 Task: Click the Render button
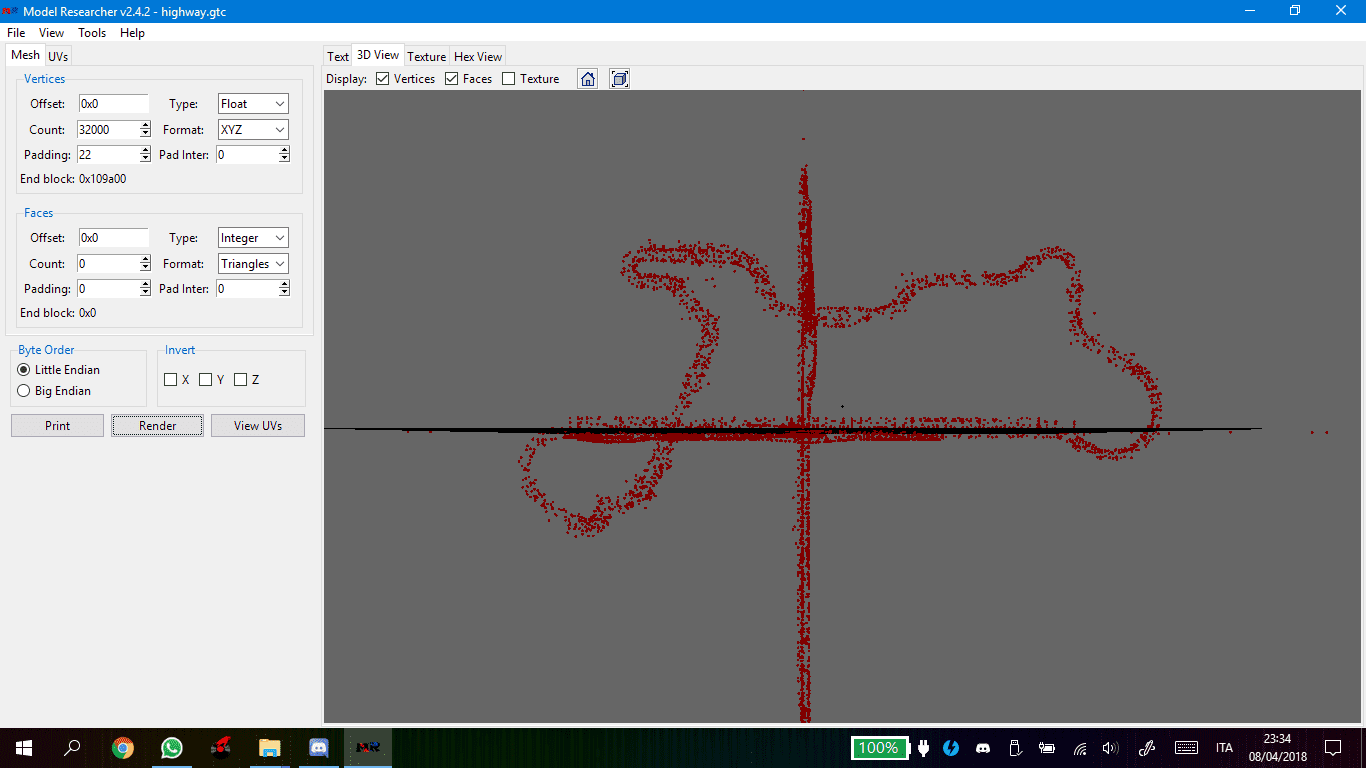158,426
